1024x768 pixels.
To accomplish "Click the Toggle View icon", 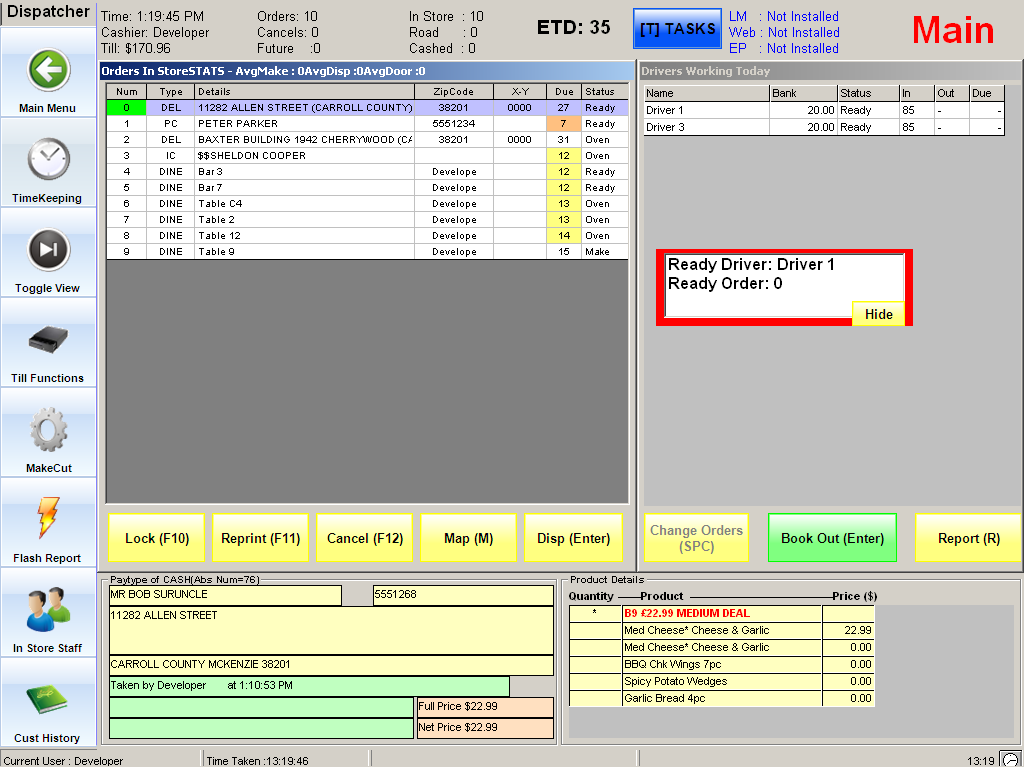I will (x=48, y=249).
